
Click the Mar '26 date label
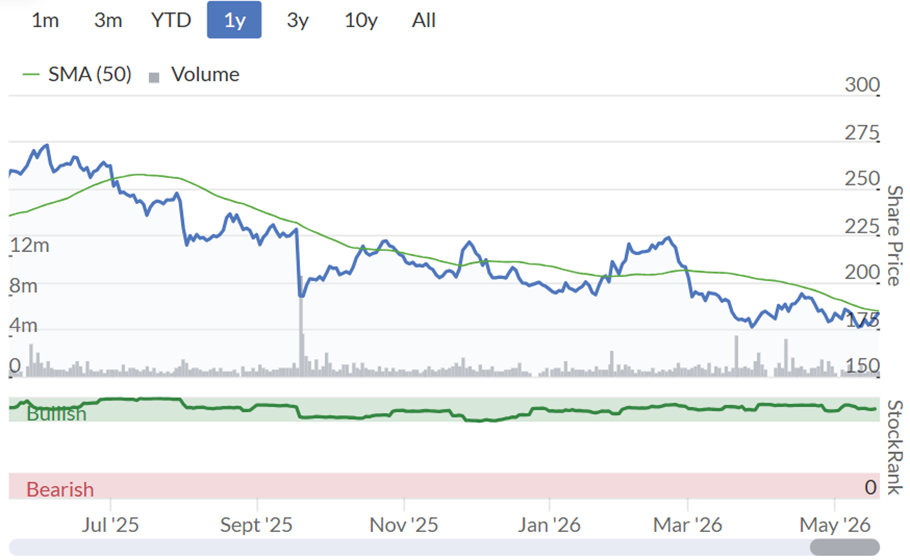(688, 525)
